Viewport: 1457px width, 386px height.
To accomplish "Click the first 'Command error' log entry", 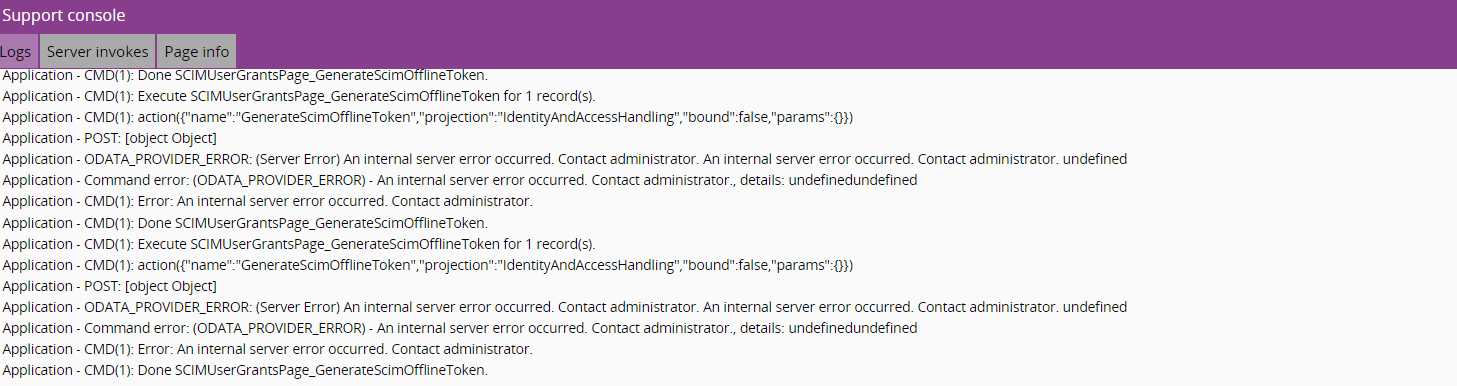I will 459,180.
